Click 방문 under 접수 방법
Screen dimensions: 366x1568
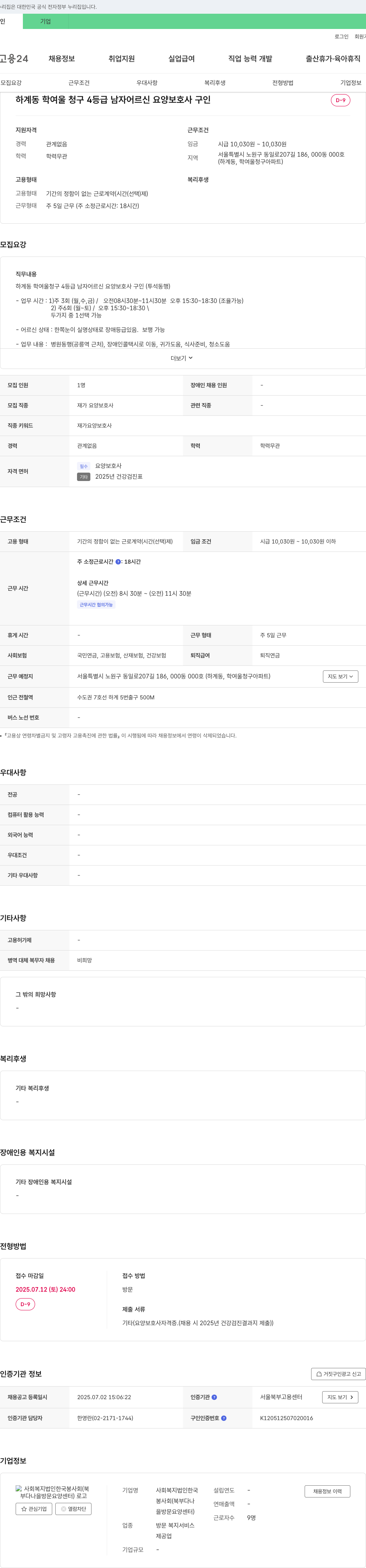pos(127,1289)
